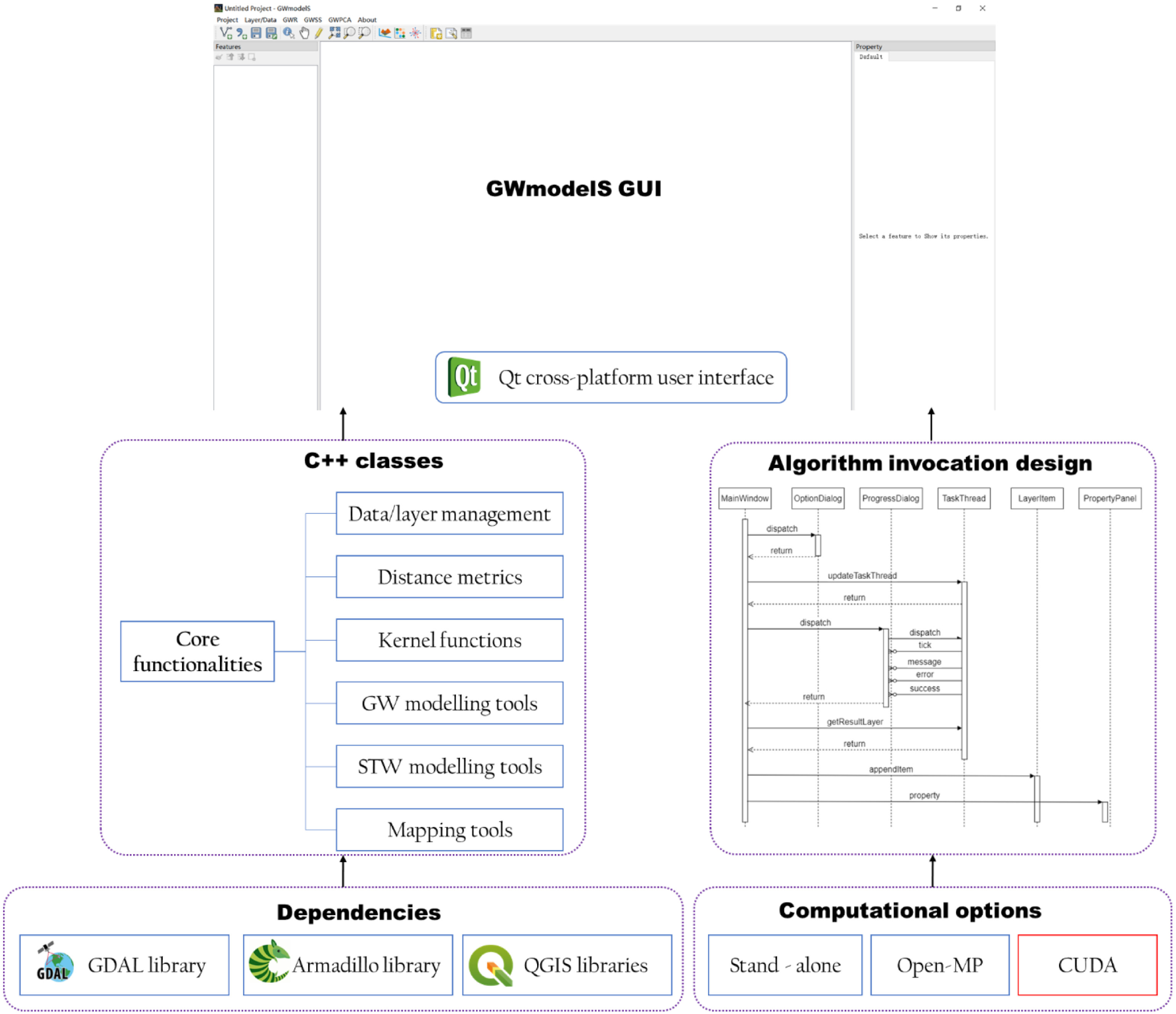The image size is (1176, 1014).
Task: Select the Pan hand tool
Action: 304,33
